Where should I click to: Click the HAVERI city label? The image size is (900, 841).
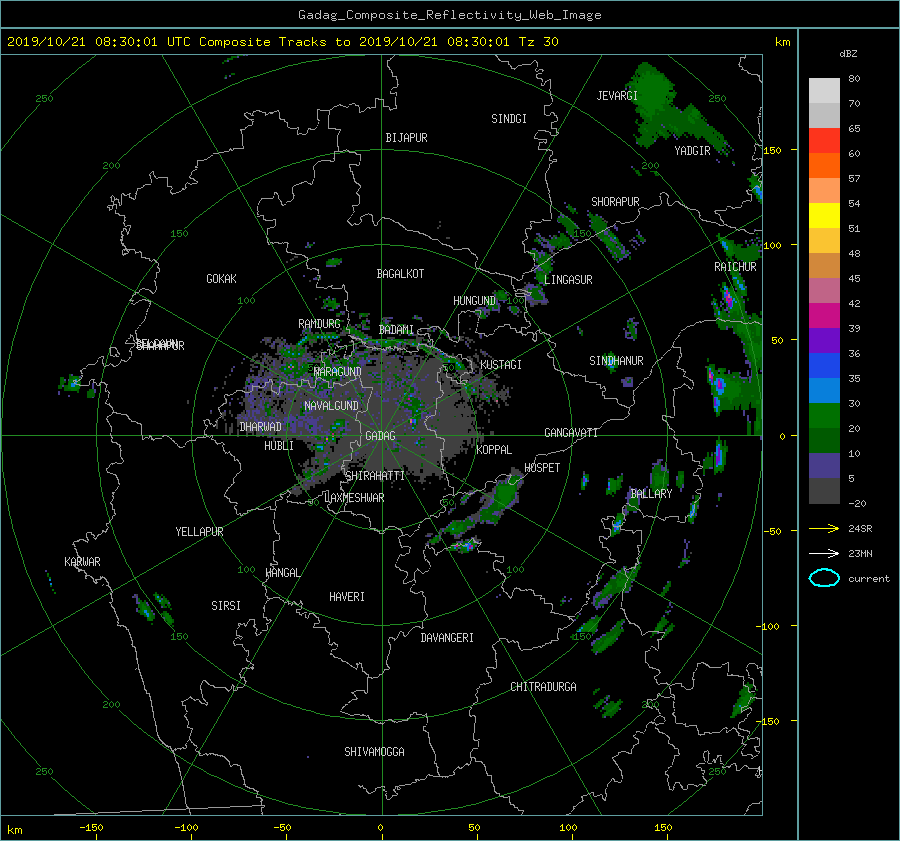click(347, 597)
